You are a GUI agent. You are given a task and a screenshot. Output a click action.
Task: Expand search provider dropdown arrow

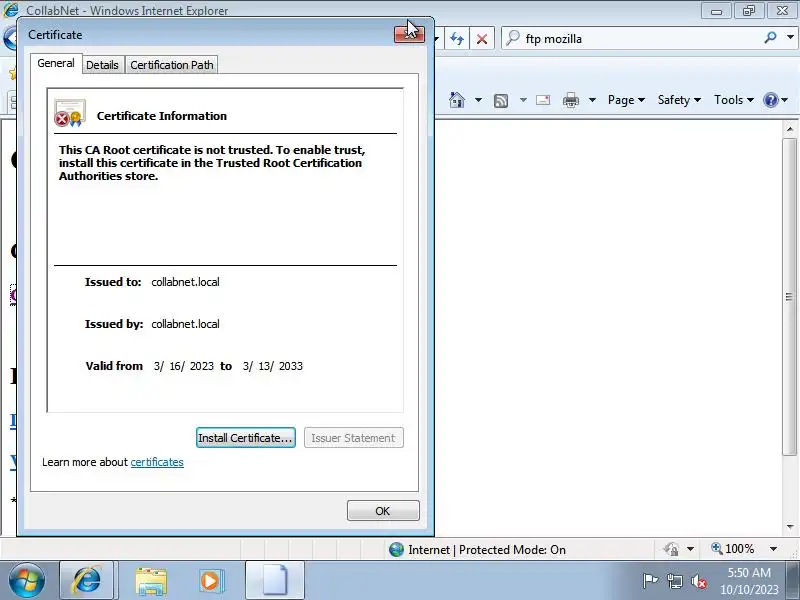[x=790, y=38]
